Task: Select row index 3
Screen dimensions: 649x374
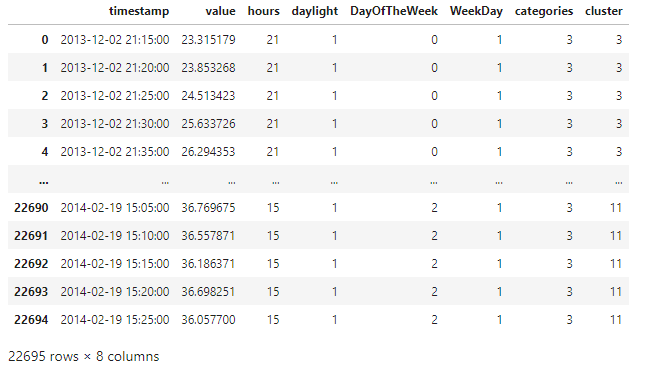Action: (x=45, y=124)
